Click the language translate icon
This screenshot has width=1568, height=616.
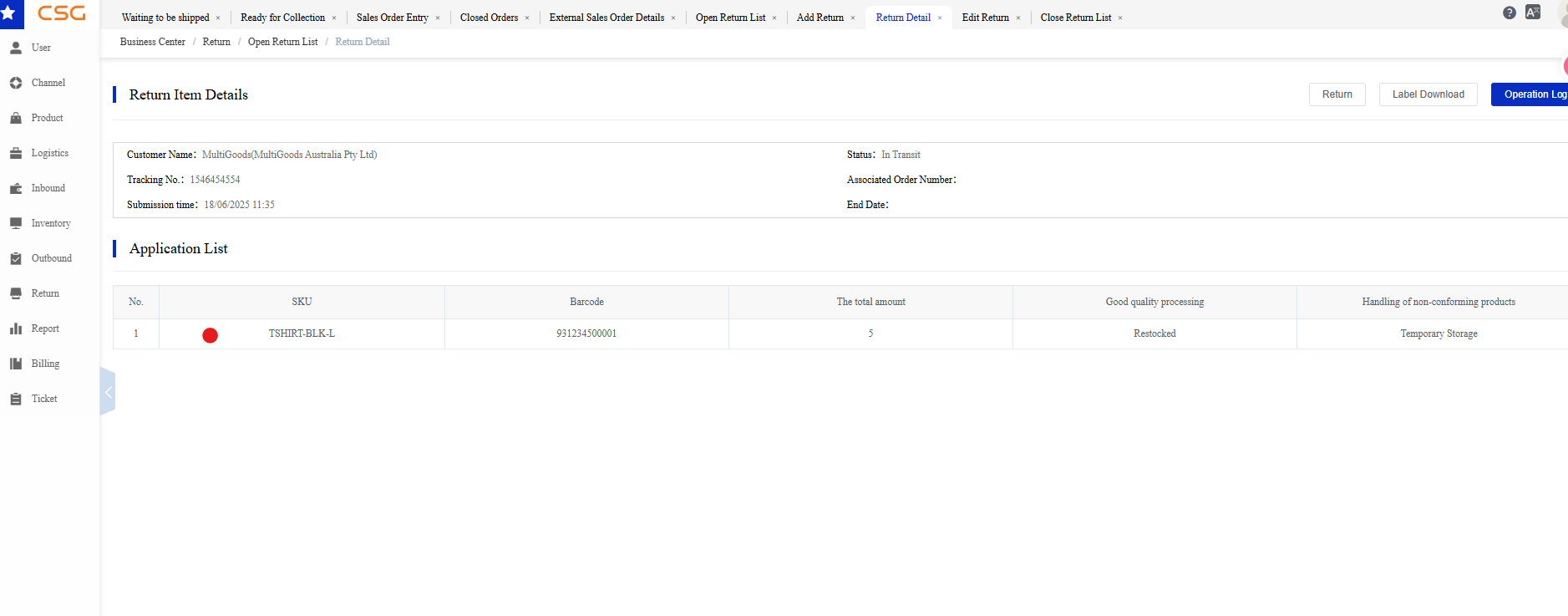[1533, 12]
